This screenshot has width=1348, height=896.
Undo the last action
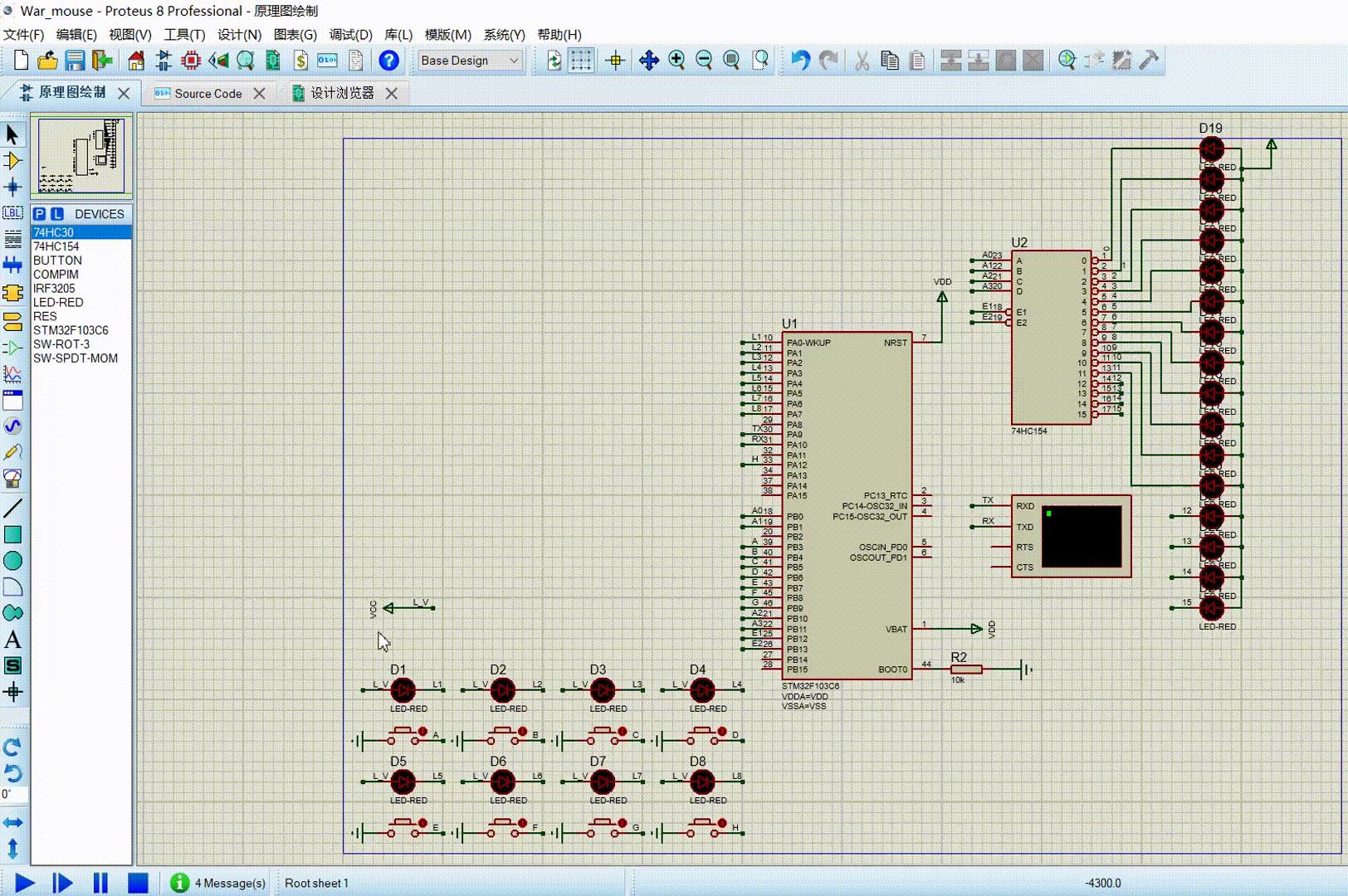pyautogui.click(x=800, y=60)
